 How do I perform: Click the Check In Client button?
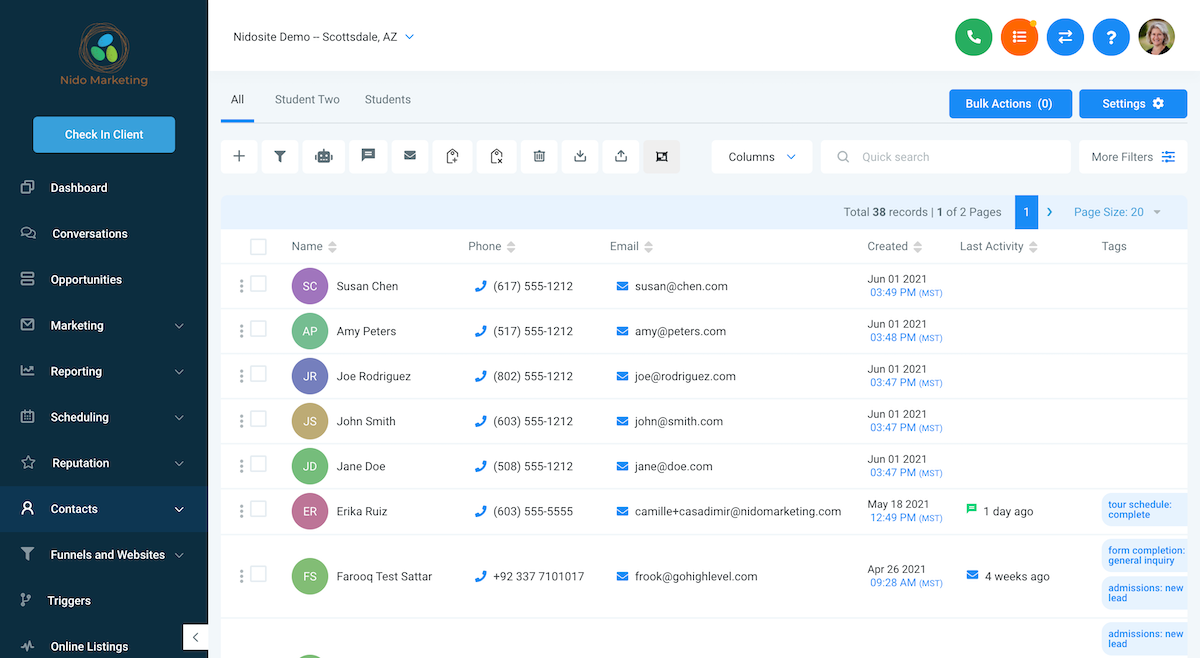(x=104, y=135)
